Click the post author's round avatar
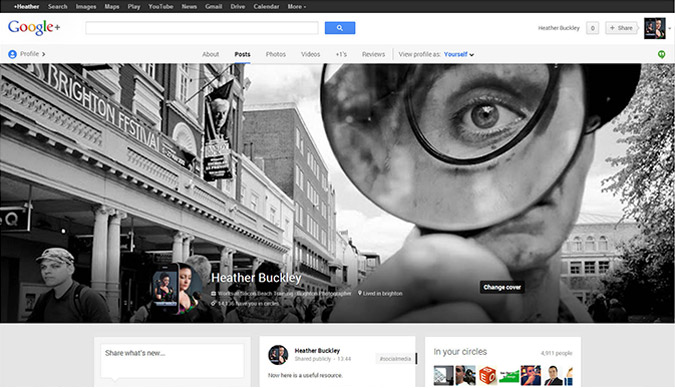 click(278, 355)
